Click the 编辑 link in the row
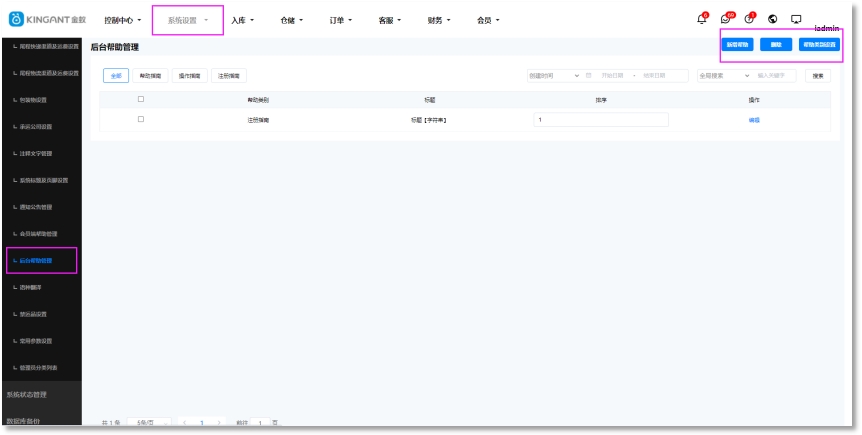Viewport: 862px width, 435px height. pos(754,120)
